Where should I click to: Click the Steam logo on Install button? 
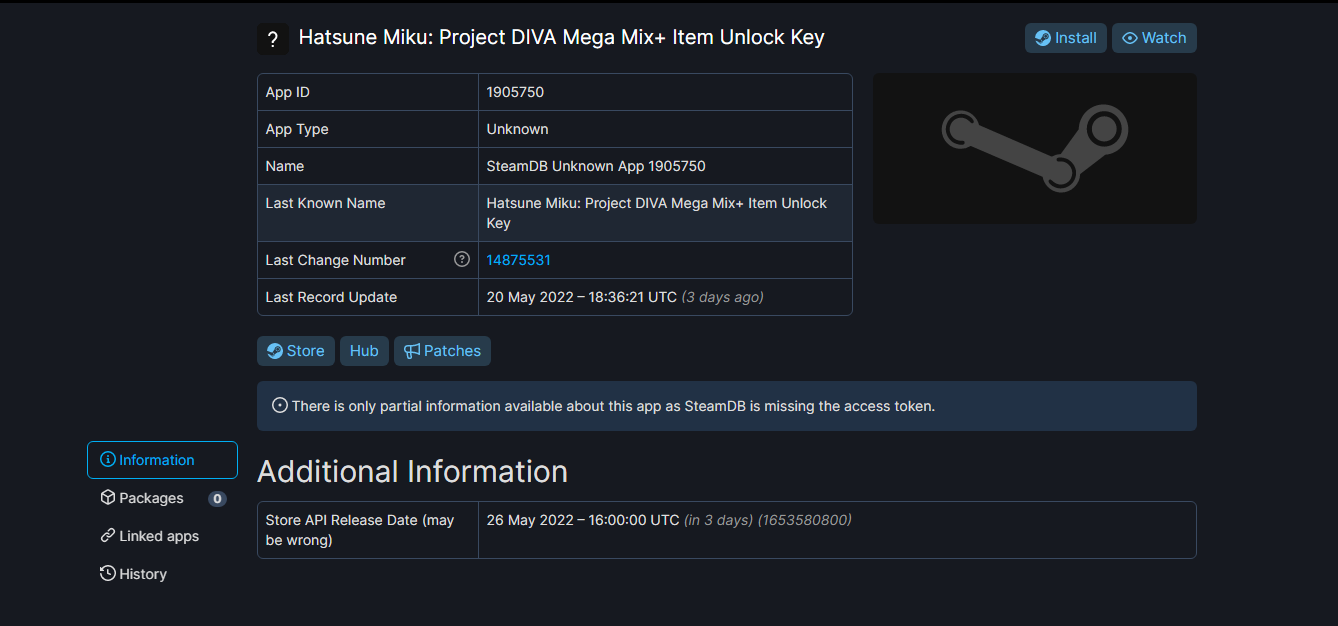click(1043, 38)
